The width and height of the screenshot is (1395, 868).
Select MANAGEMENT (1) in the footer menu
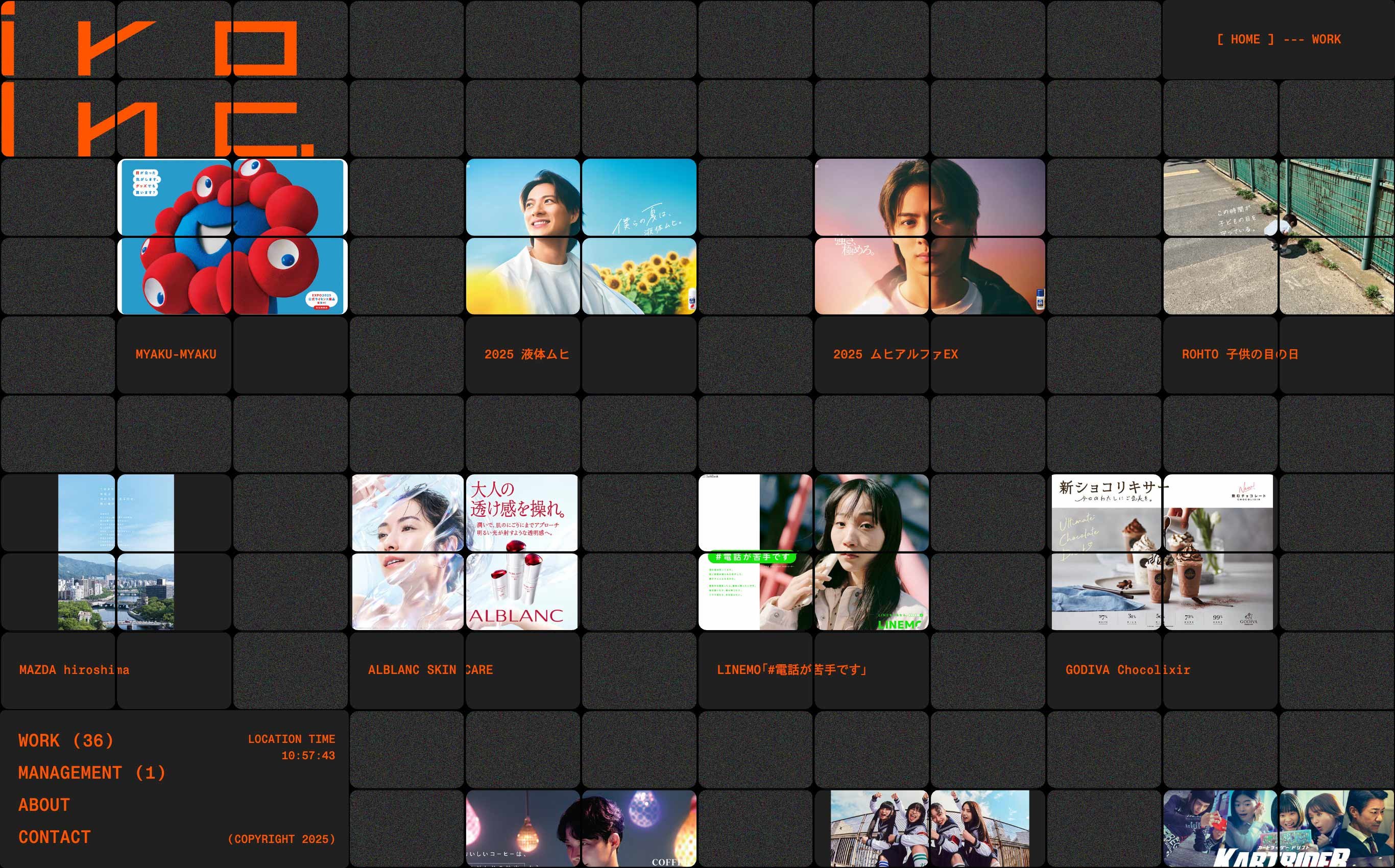coord(92,773)
